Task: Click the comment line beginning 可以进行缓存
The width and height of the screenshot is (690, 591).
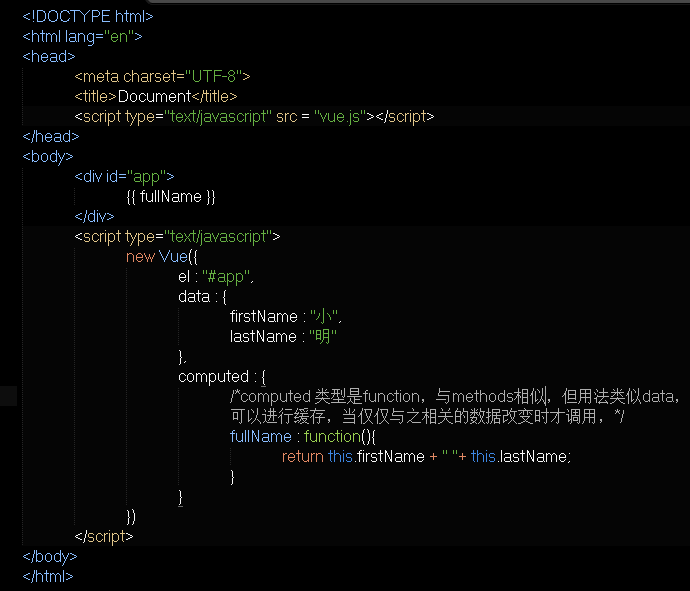Action: 427,417
